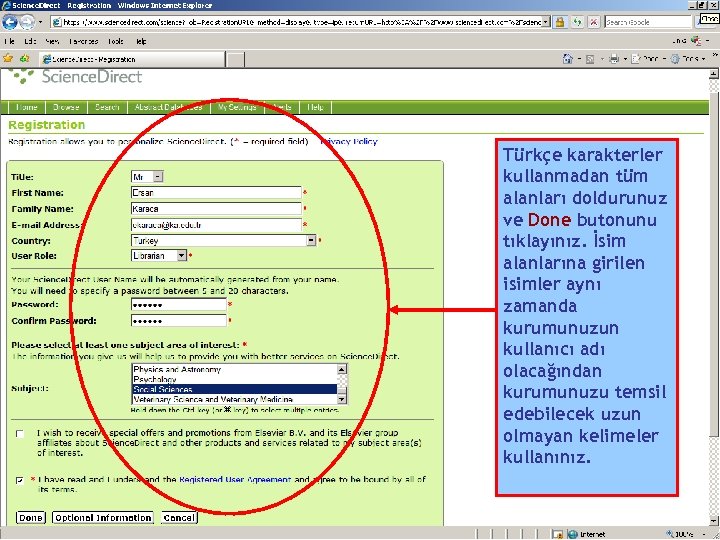Click the Subject list scroll-up arrow
This screenshot has height=540, width=720.
coord(342,369)
